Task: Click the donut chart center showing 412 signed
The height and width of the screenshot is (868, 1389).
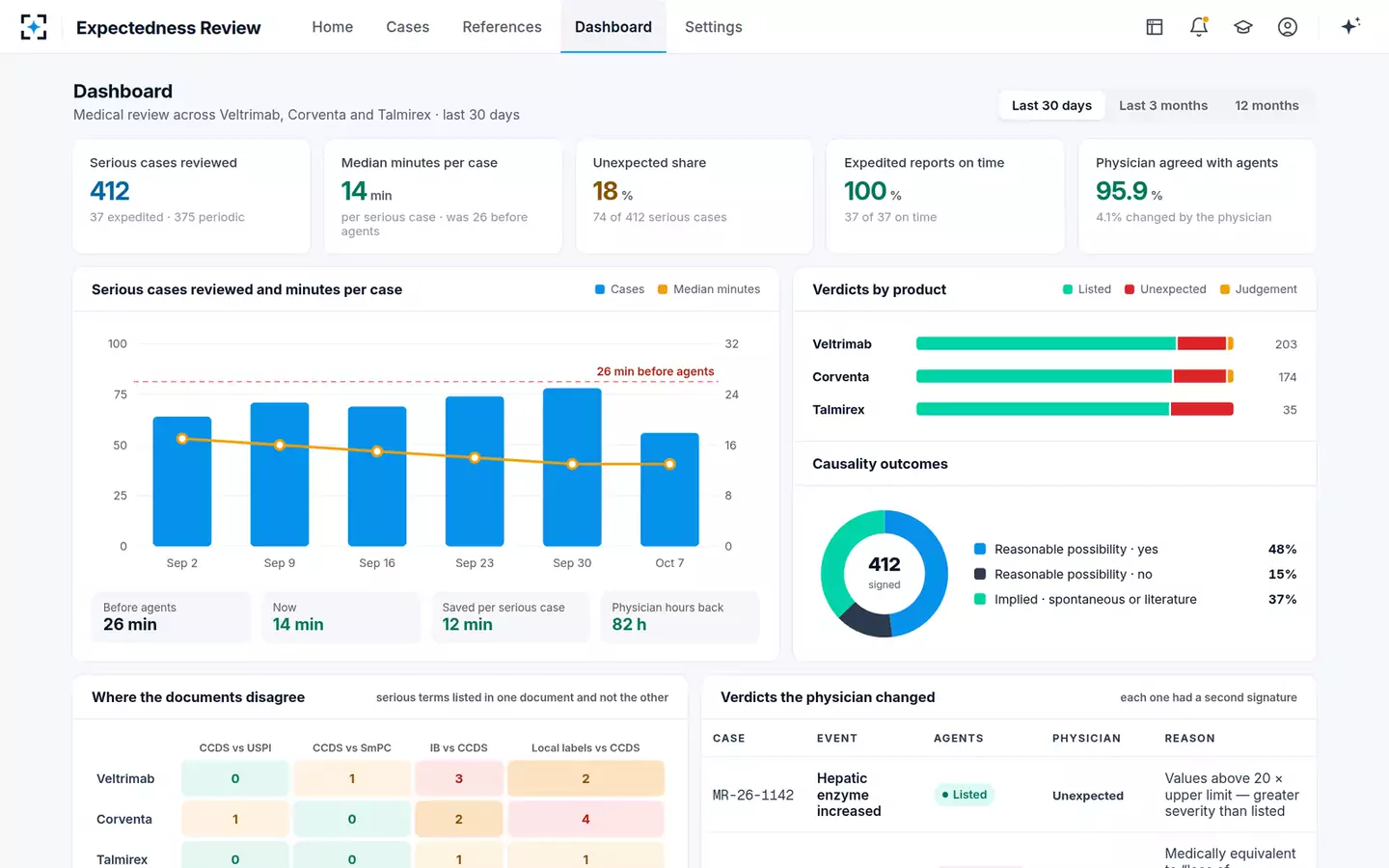Action: (x=885, y=573)
